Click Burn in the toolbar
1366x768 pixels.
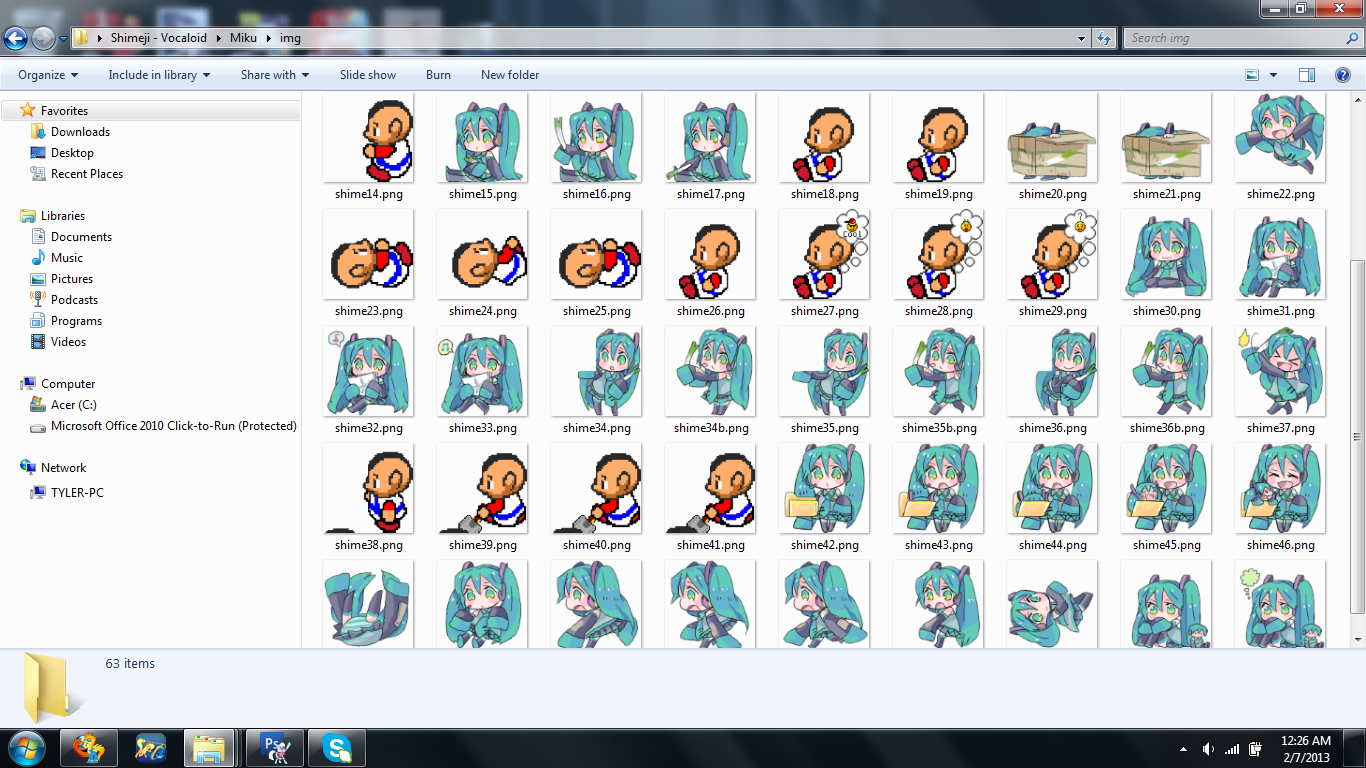click(x=438, y=75)
